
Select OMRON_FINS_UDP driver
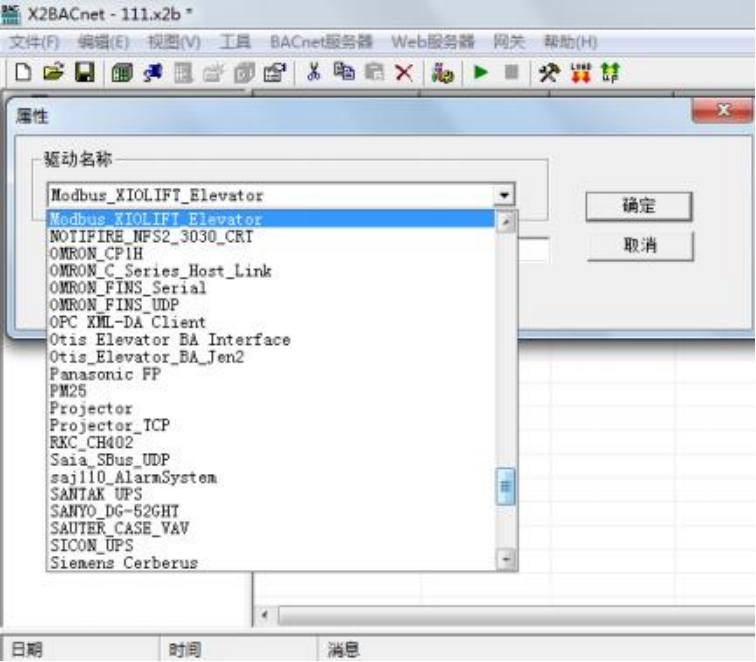pyautogui.click(x=271, y=305)
